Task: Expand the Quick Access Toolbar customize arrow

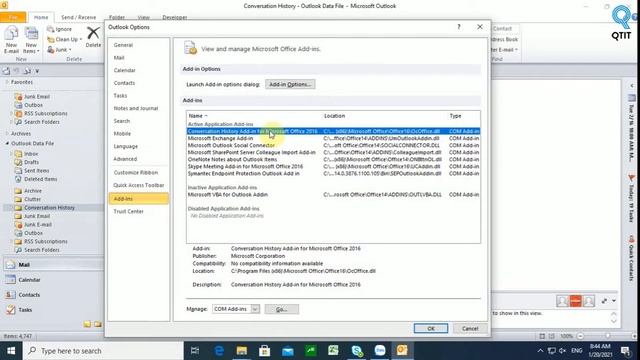Action: click(37, 71)
